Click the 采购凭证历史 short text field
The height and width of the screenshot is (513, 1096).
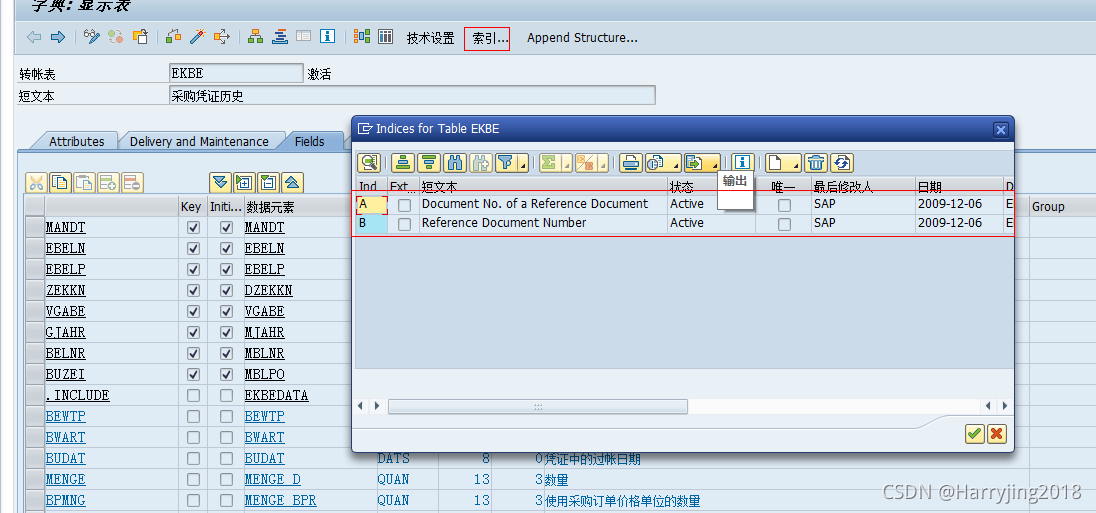(x=412, y=95)
